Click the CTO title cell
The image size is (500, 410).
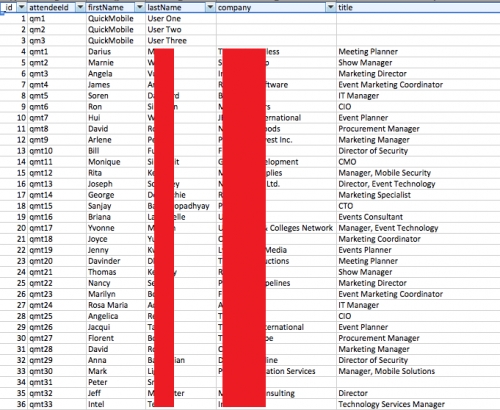tap(418, 206)
